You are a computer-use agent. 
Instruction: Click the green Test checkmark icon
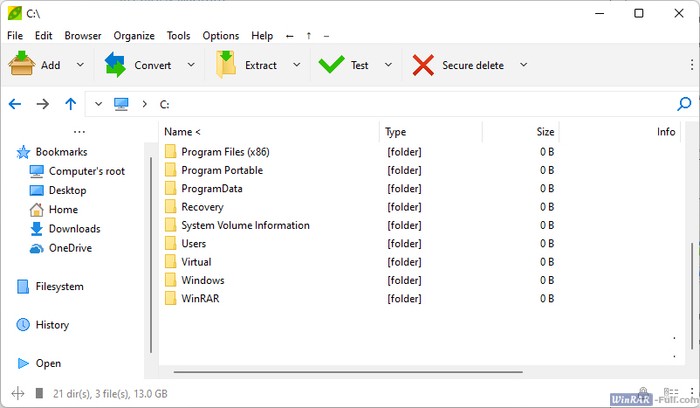coord(331,65)
